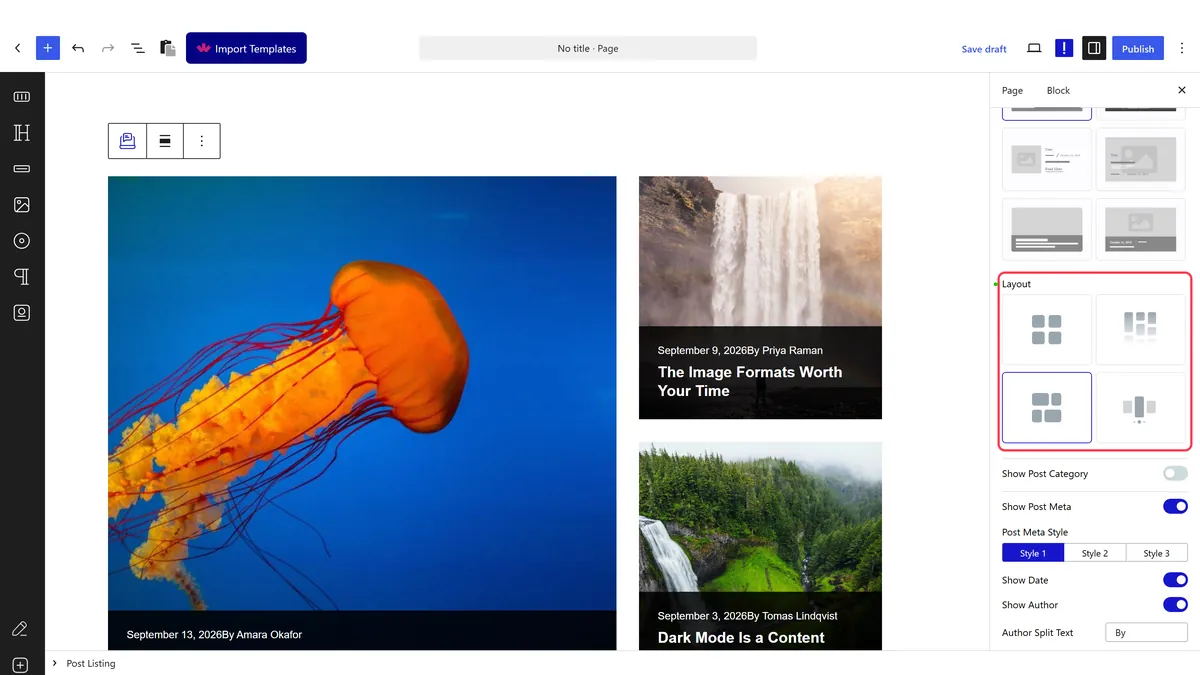Close the settings sidebar with X

tap(1182, 90)
